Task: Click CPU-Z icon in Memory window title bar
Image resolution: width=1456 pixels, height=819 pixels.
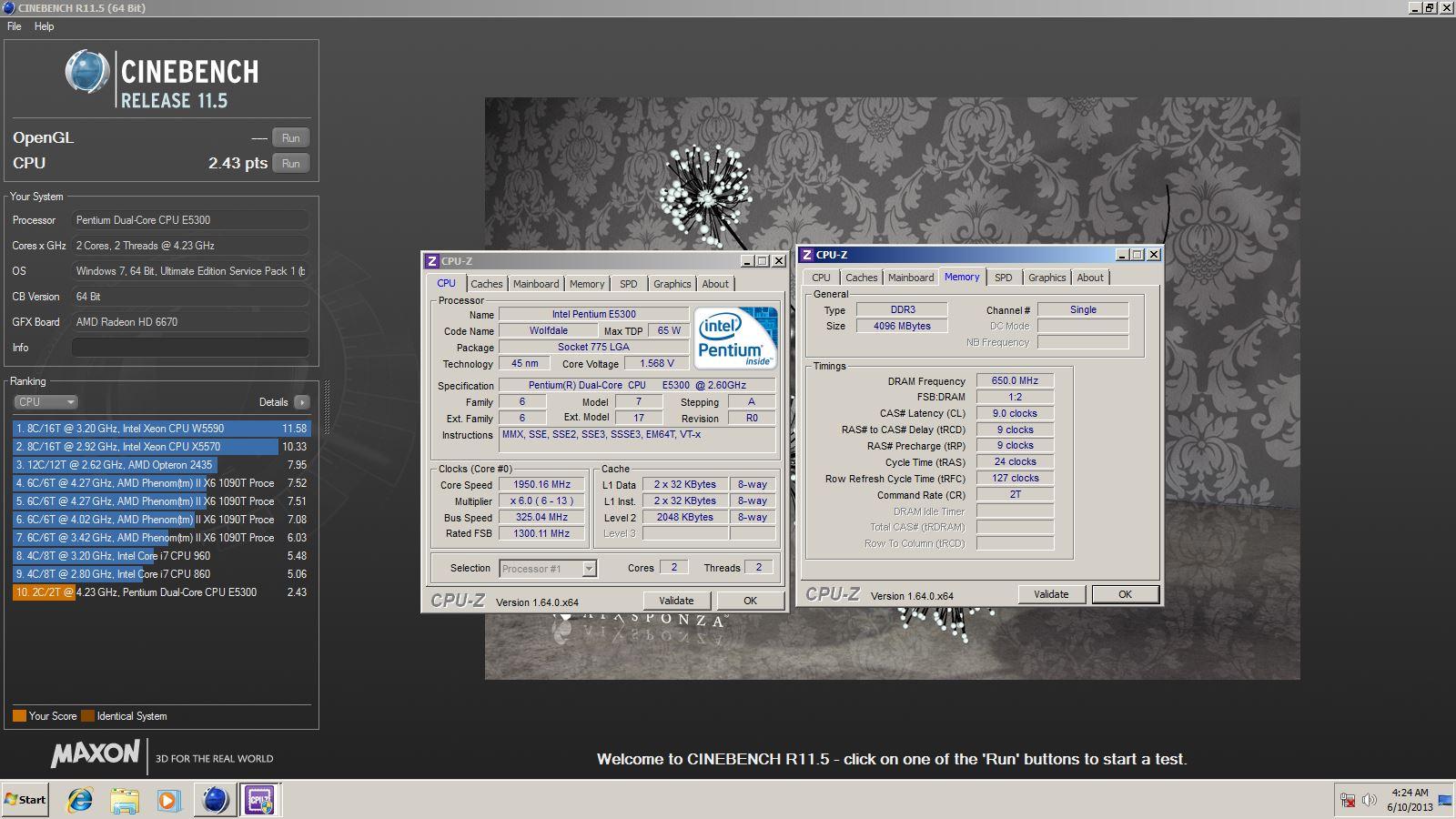Action: [x=806, y=255]
